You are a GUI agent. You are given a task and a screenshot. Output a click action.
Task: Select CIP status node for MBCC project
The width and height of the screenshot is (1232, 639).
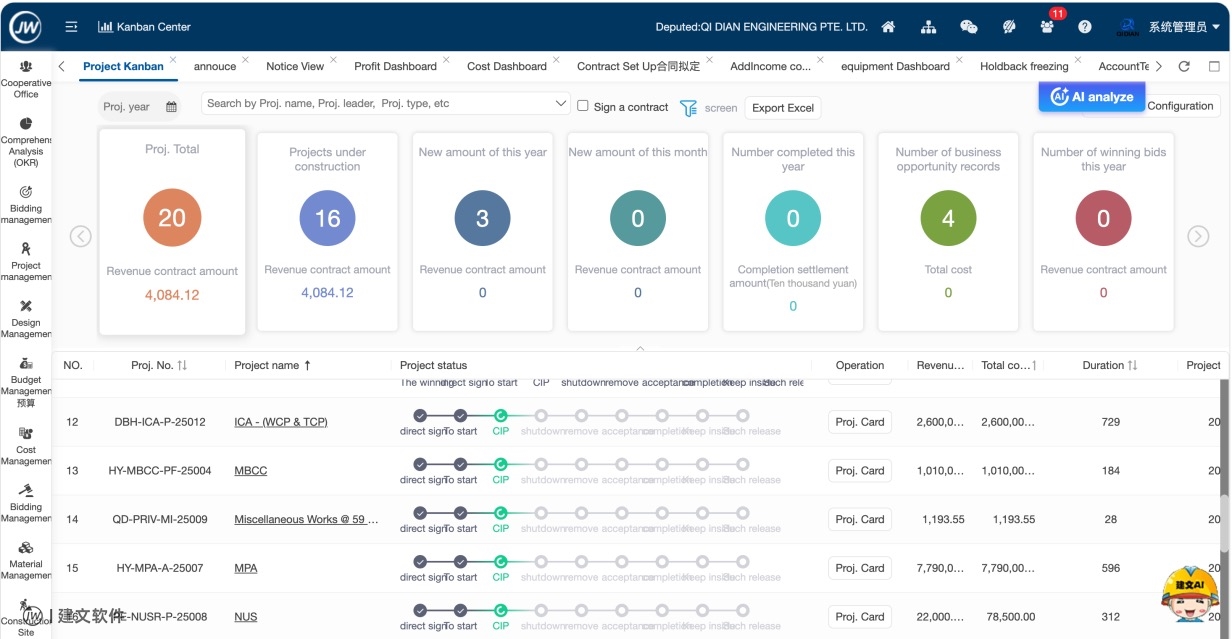click(501, 464)
